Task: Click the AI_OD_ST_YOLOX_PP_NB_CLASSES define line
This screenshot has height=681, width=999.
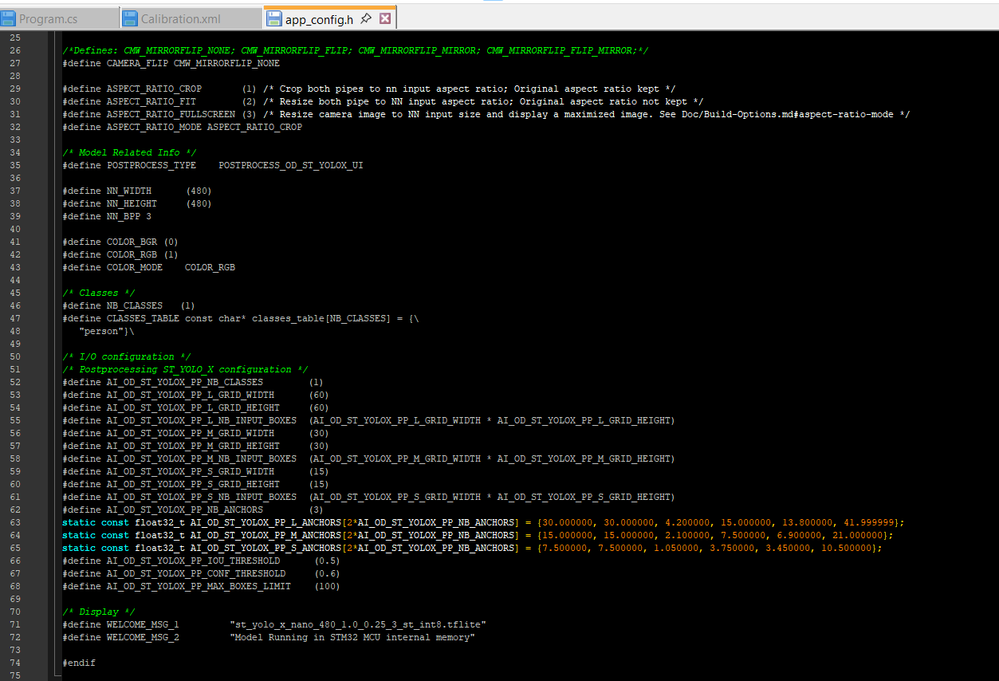Action: [192, 382]
